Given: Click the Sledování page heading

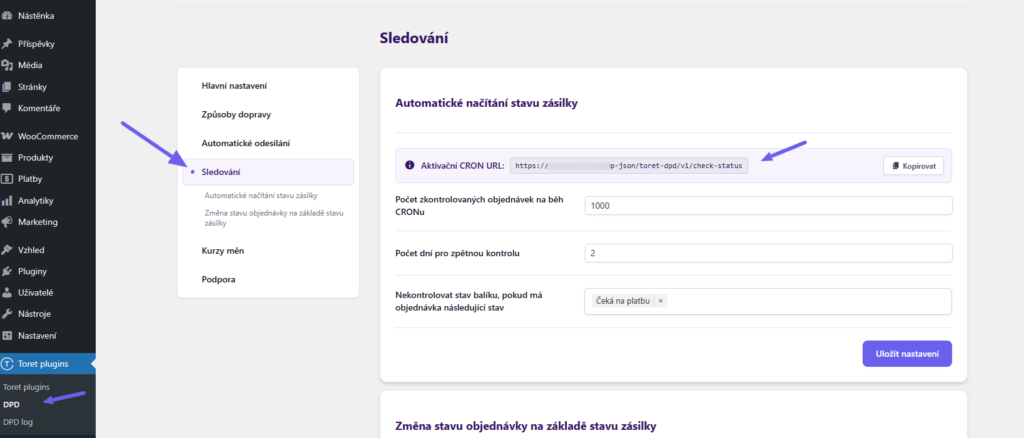Looking at the screenshot, I should coord(414,39).
